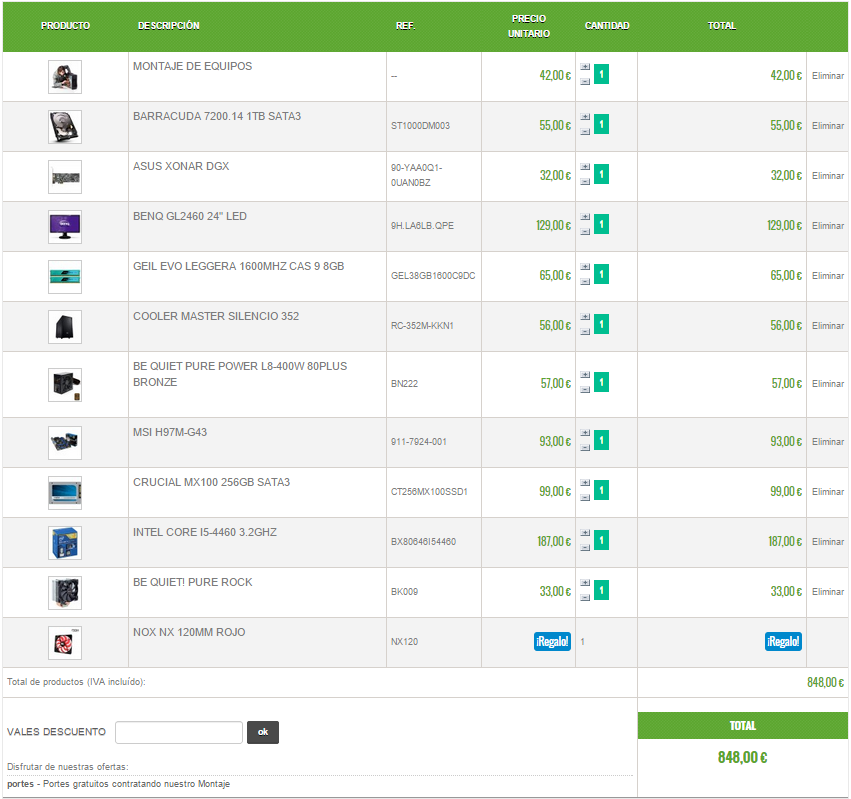
Task: Open the MSI H97M-G43 product description
Action: 170,433
